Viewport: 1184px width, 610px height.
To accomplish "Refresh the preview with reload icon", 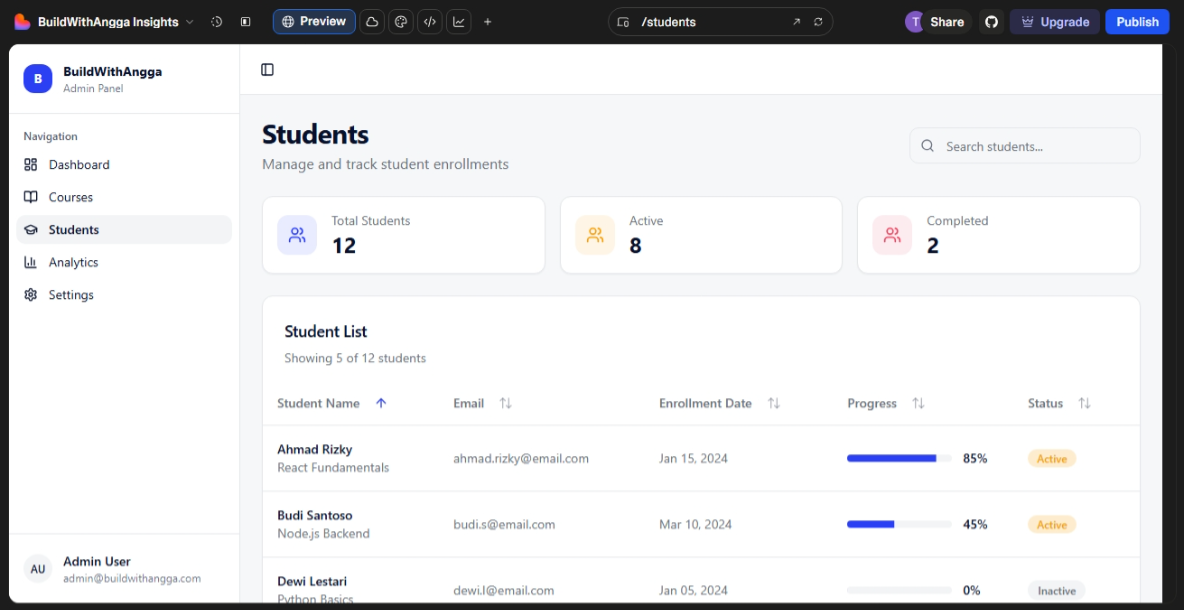I will tap(818, 22).
